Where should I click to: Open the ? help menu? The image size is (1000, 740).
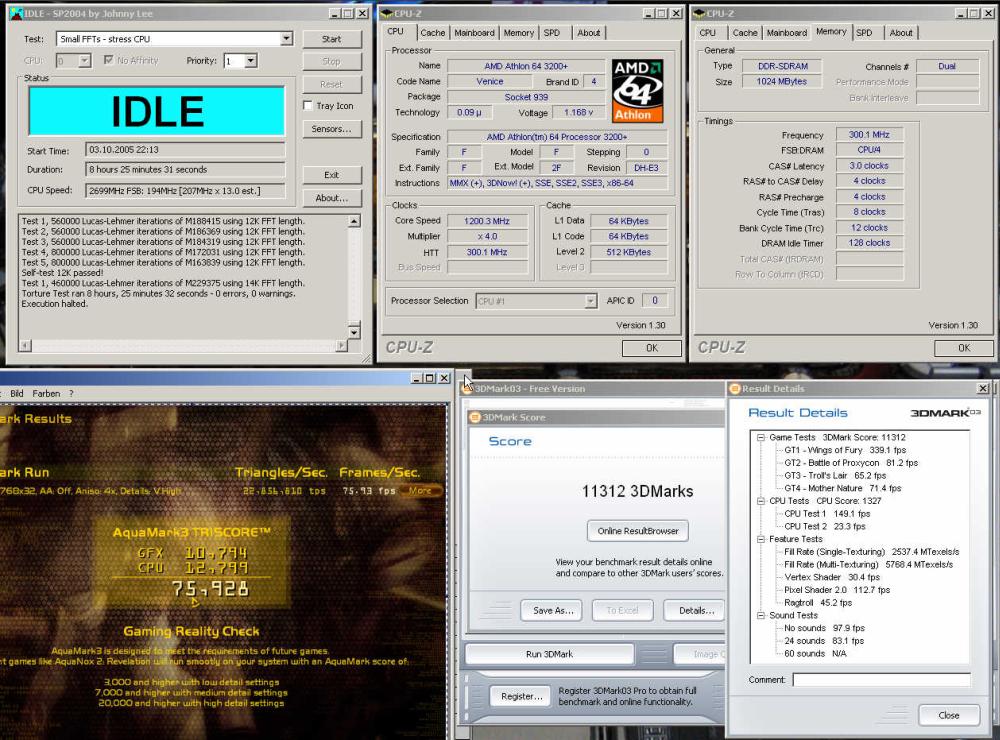(x=71, y=394)
